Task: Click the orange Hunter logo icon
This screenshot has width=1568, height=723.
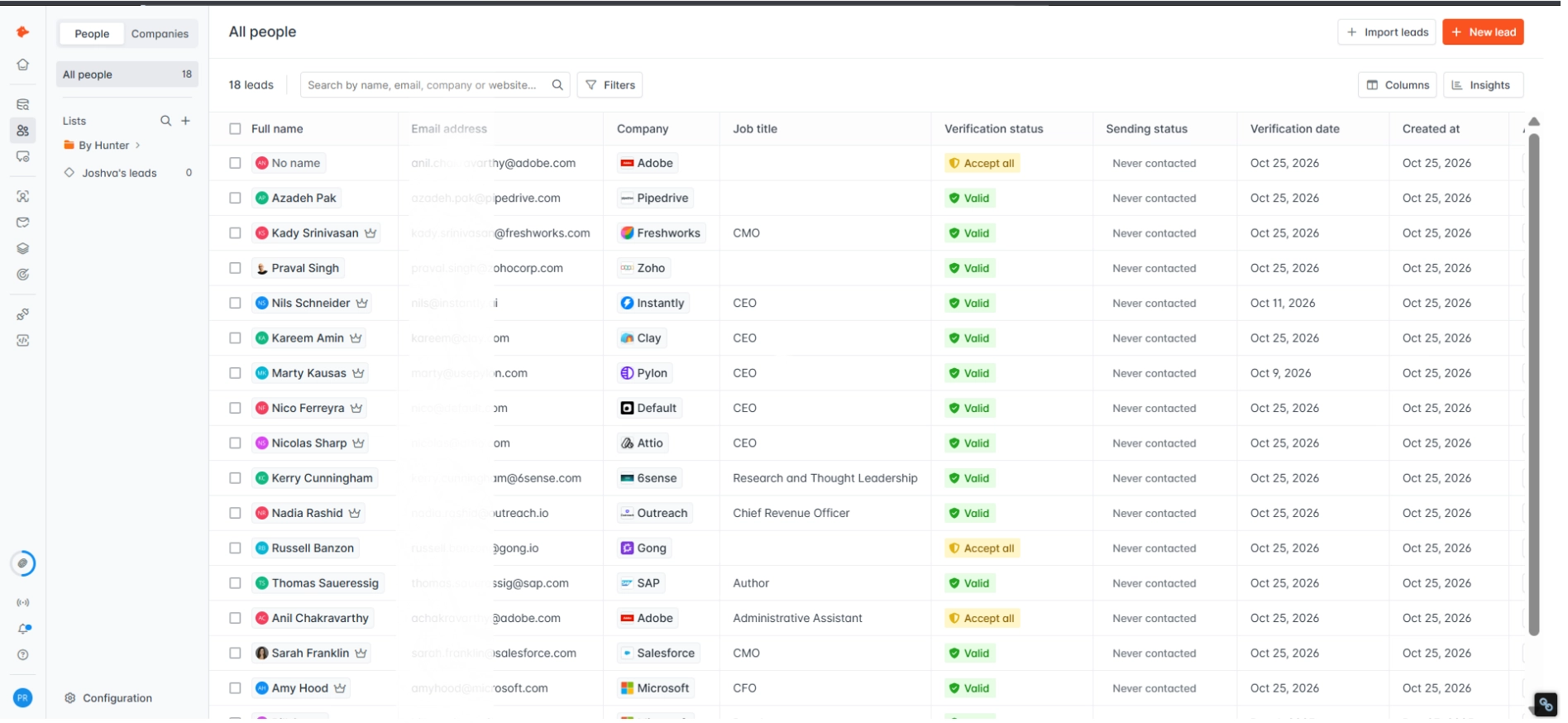Action: click(23, 32)
